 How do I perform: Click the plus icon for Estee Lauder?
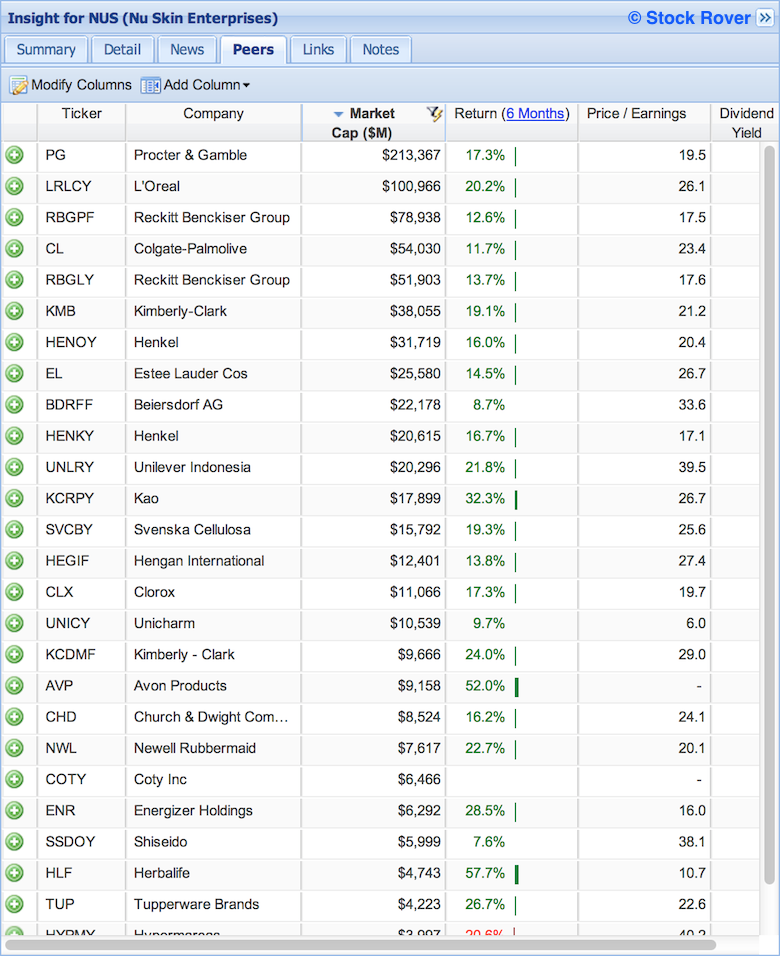15,374
